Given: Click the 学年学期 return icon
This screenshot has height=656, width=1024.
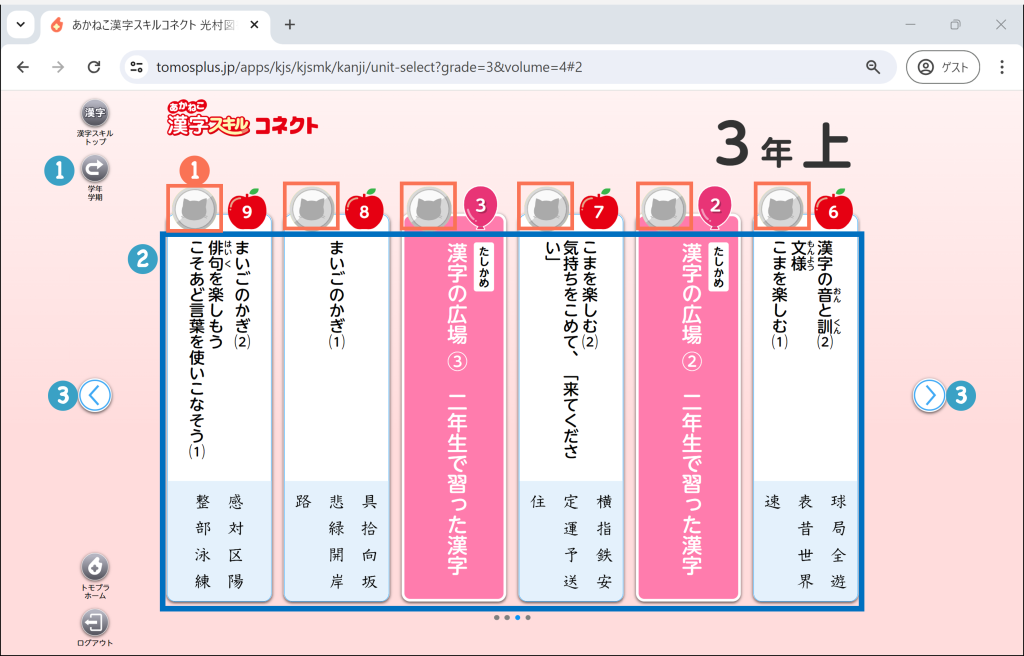Looking at the screenshot, I should [x=95, y=169].
